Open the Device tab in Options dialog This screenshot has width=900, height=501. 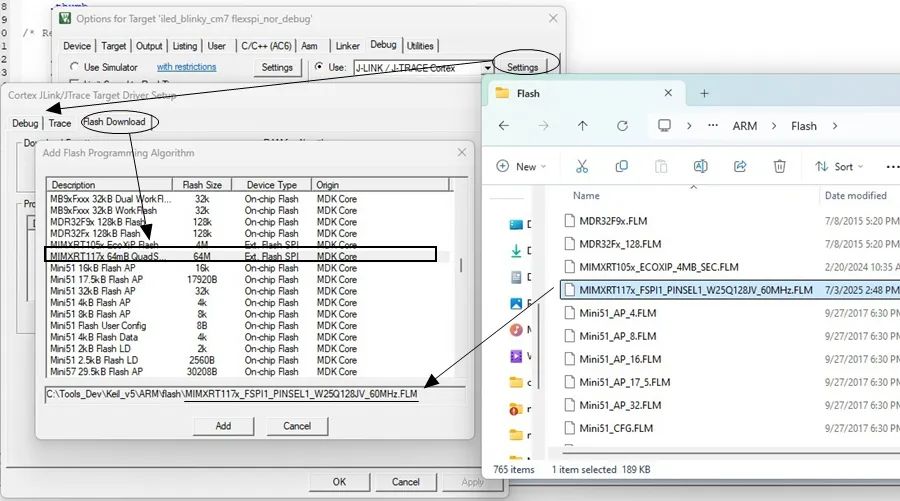coord(77,46)
